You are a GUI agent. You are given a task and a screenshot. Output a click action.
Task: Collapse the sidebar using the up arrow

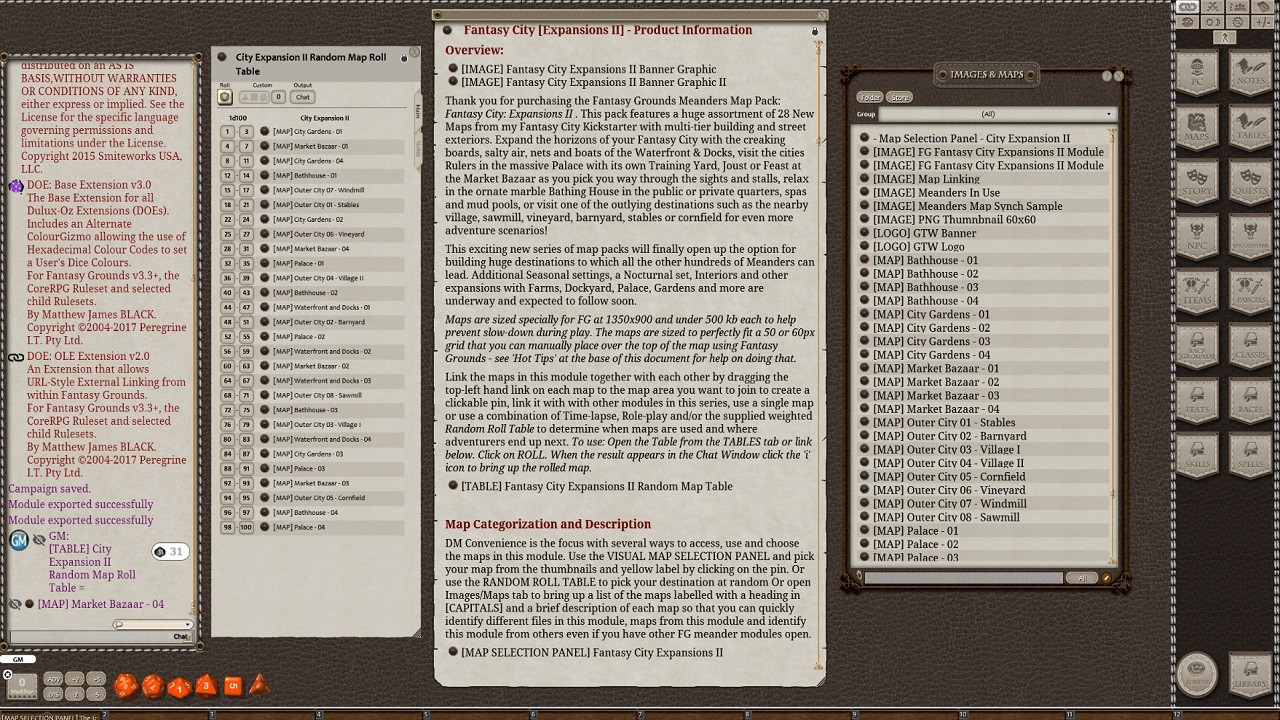1224,37
